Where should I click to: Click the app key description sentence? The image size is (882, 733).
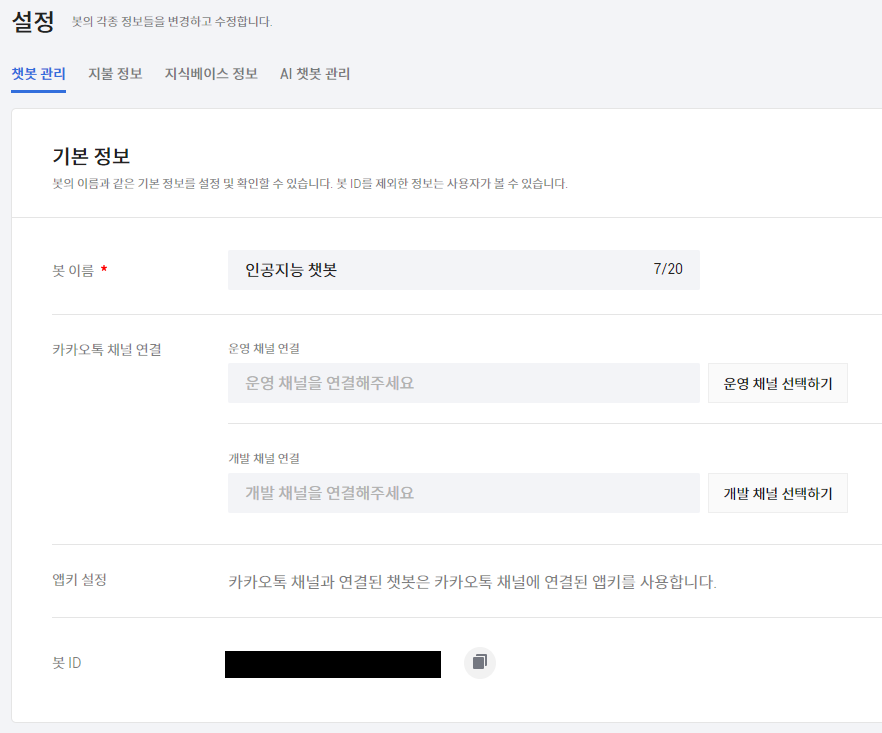tap(472, 581)
